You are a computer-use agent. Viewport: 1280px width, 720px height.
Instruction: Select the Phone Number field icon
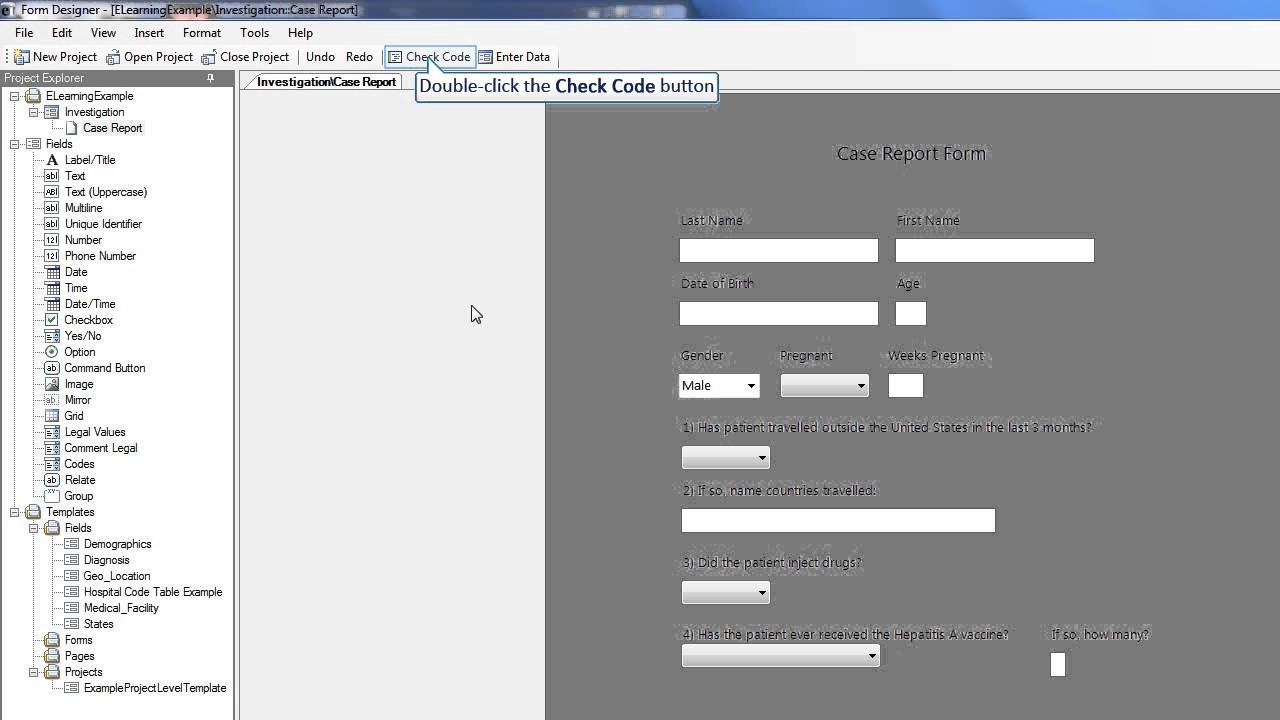(x=52, y=256)
